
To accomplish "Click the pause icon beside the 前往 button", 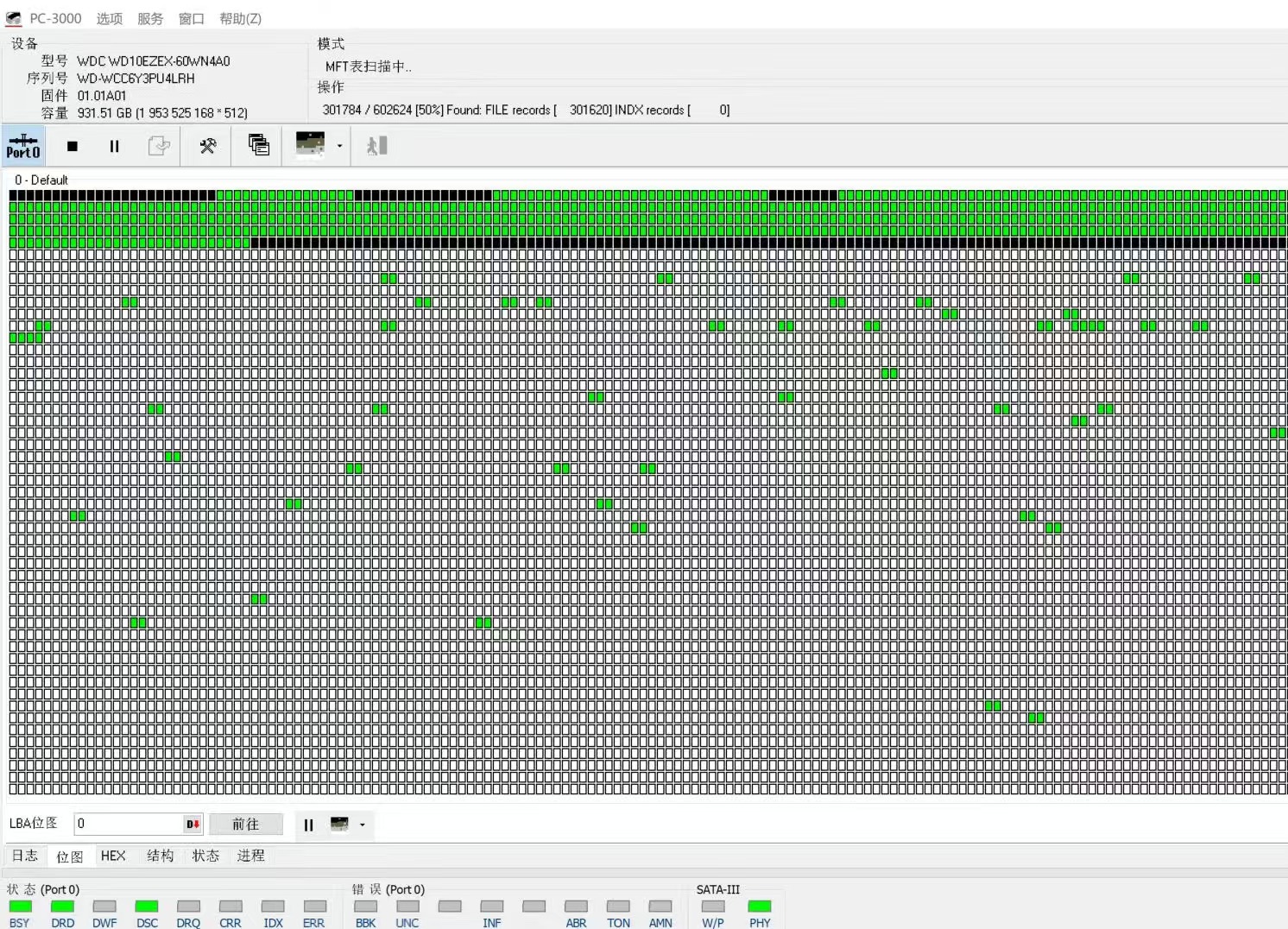I will pos(308,825).
